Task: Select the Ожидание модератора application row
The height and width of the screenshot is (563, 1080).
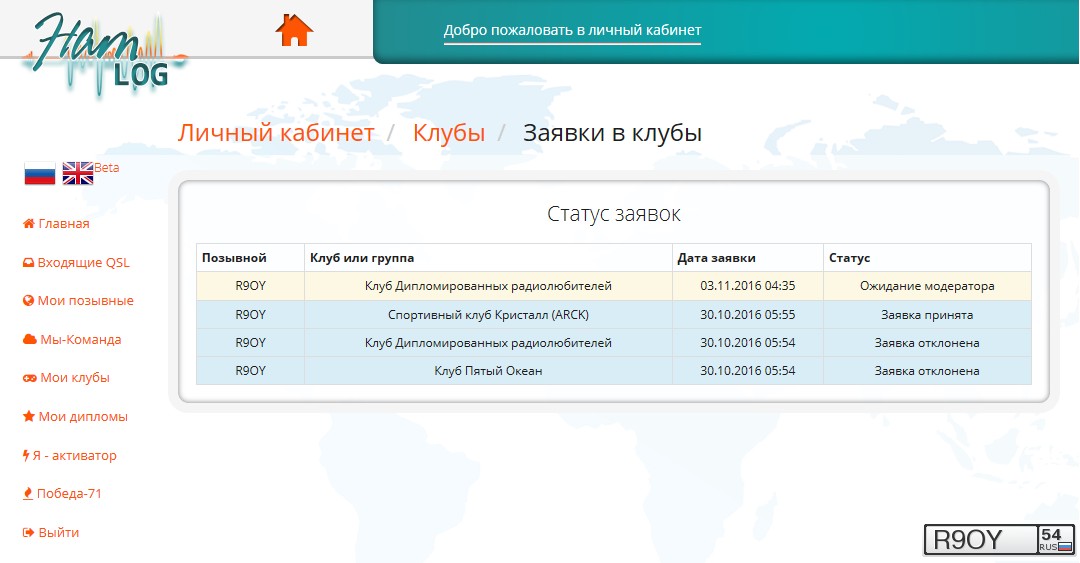Action: click(613, 286)
